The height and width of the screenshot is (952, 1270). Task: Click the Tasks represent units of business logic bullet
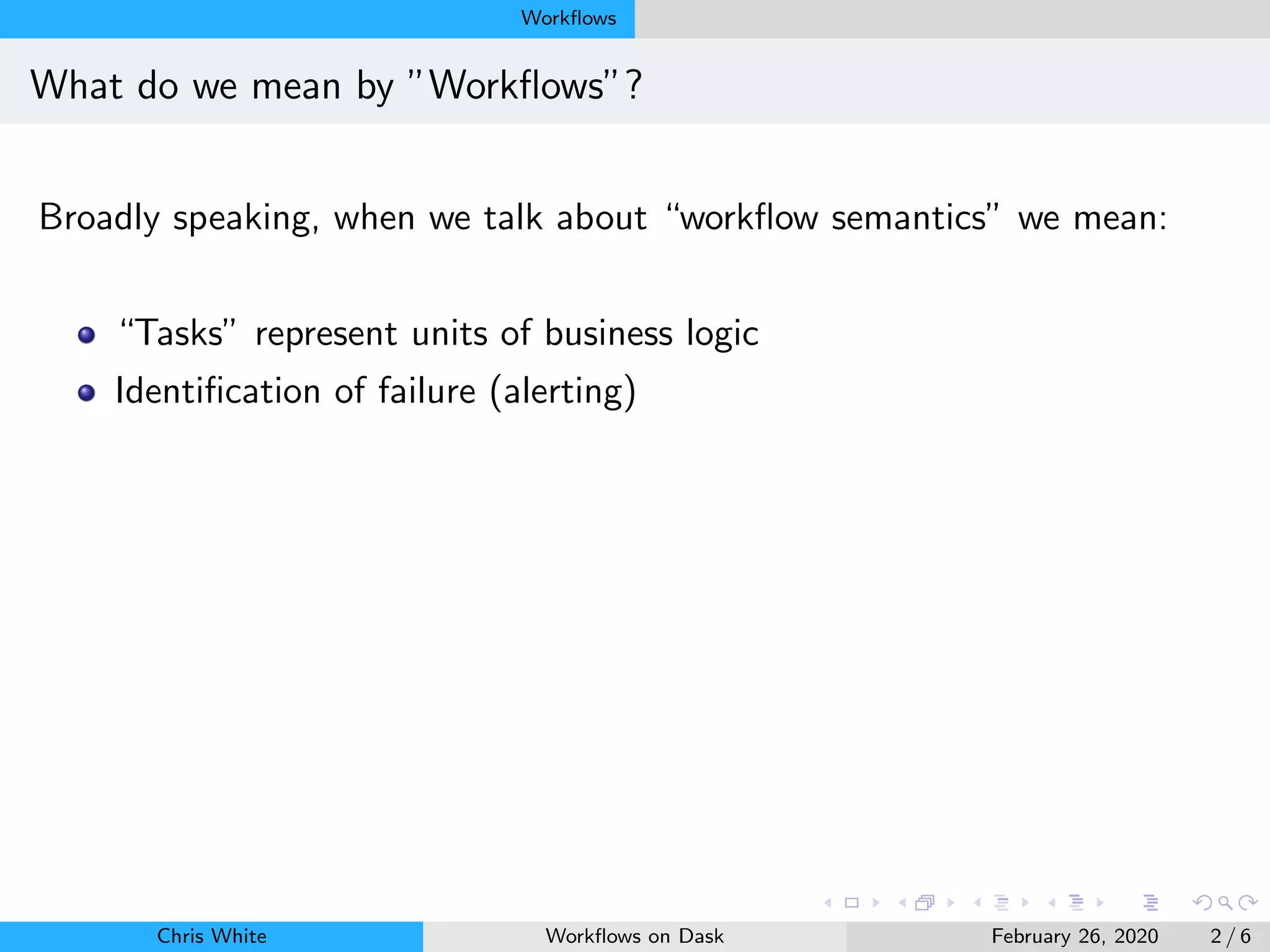point(438,333)
